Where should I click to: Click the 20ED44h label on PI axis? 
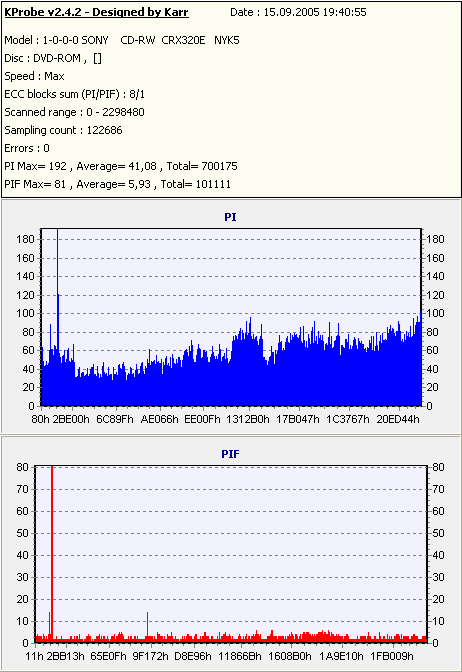coord(398,419)
